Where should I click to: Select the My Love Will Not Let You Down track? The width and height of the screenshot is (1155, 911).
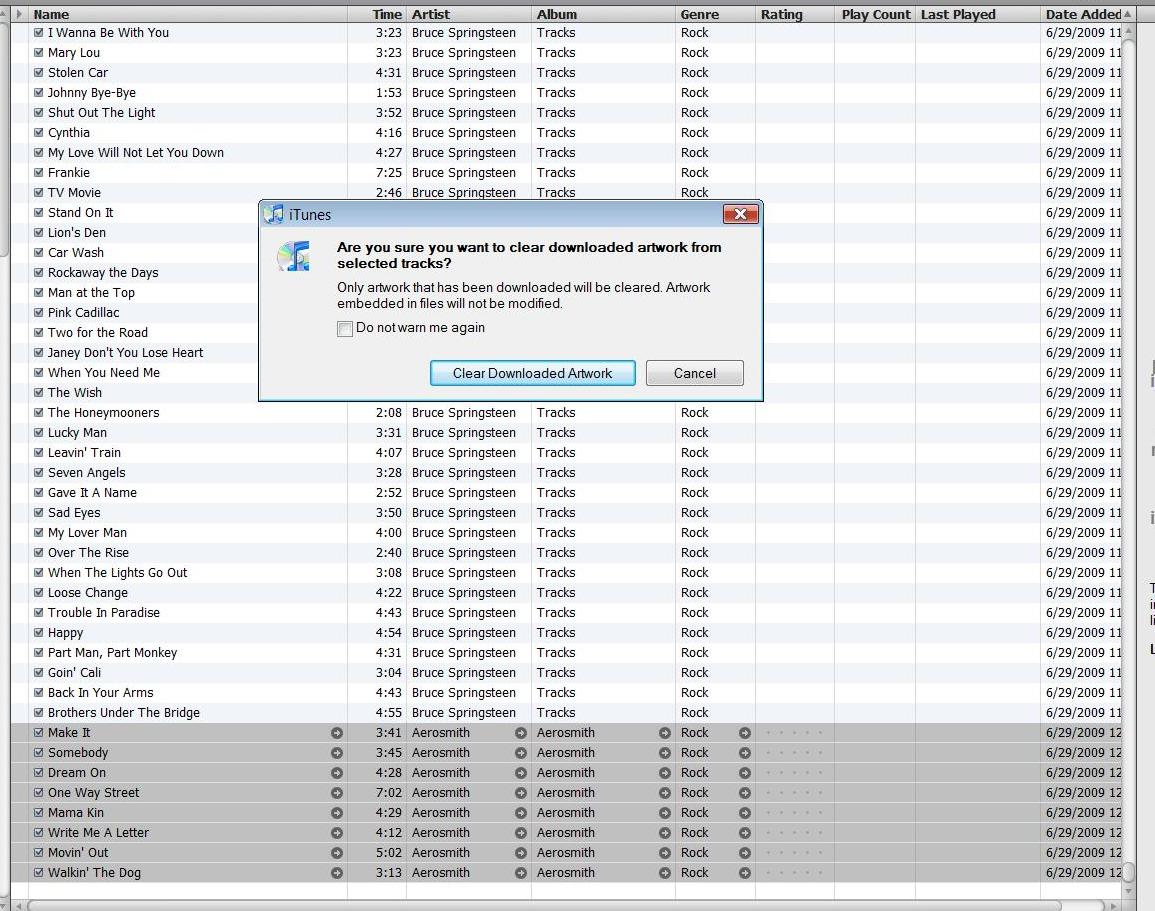point(566,152)
